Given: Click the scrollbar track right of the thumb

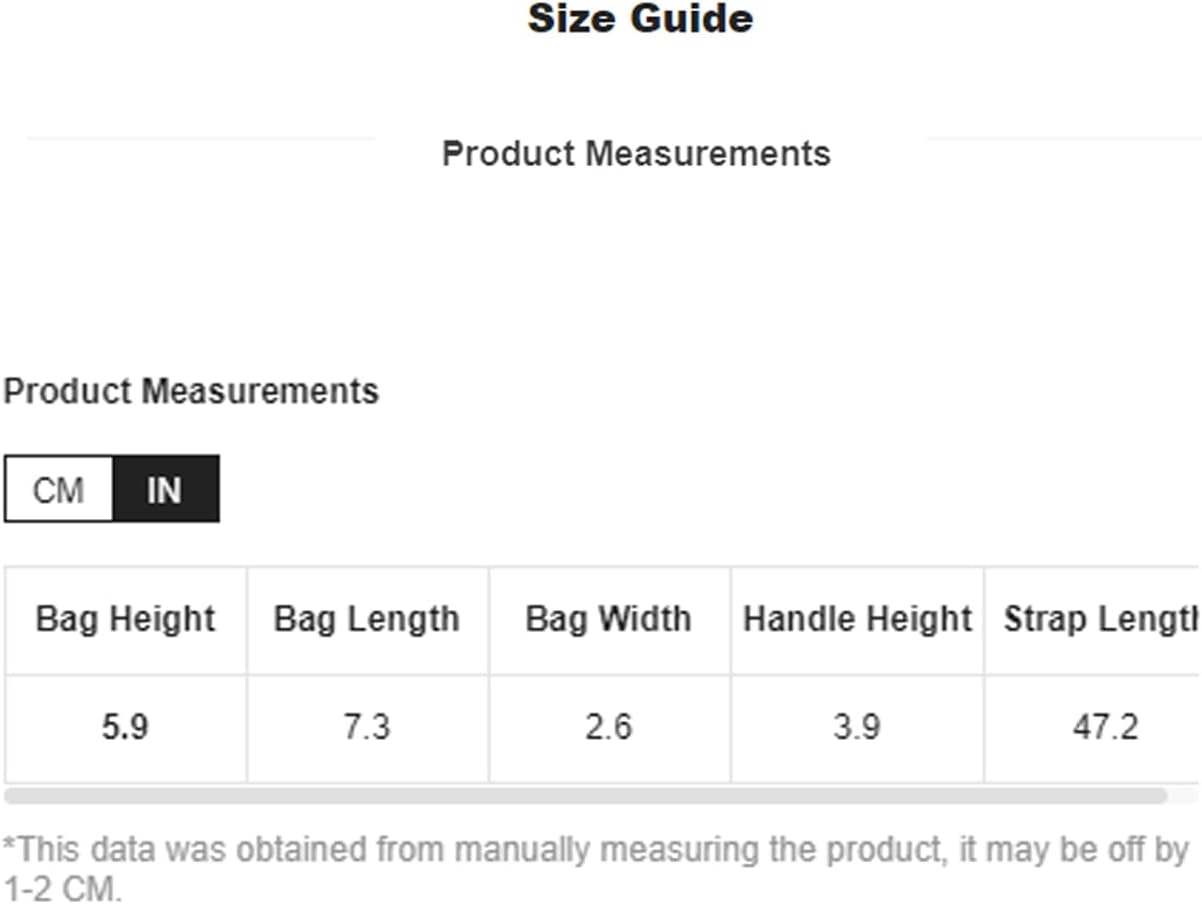Looking at the screenshot, I should pyautogui.click(x=1183, y=797).
